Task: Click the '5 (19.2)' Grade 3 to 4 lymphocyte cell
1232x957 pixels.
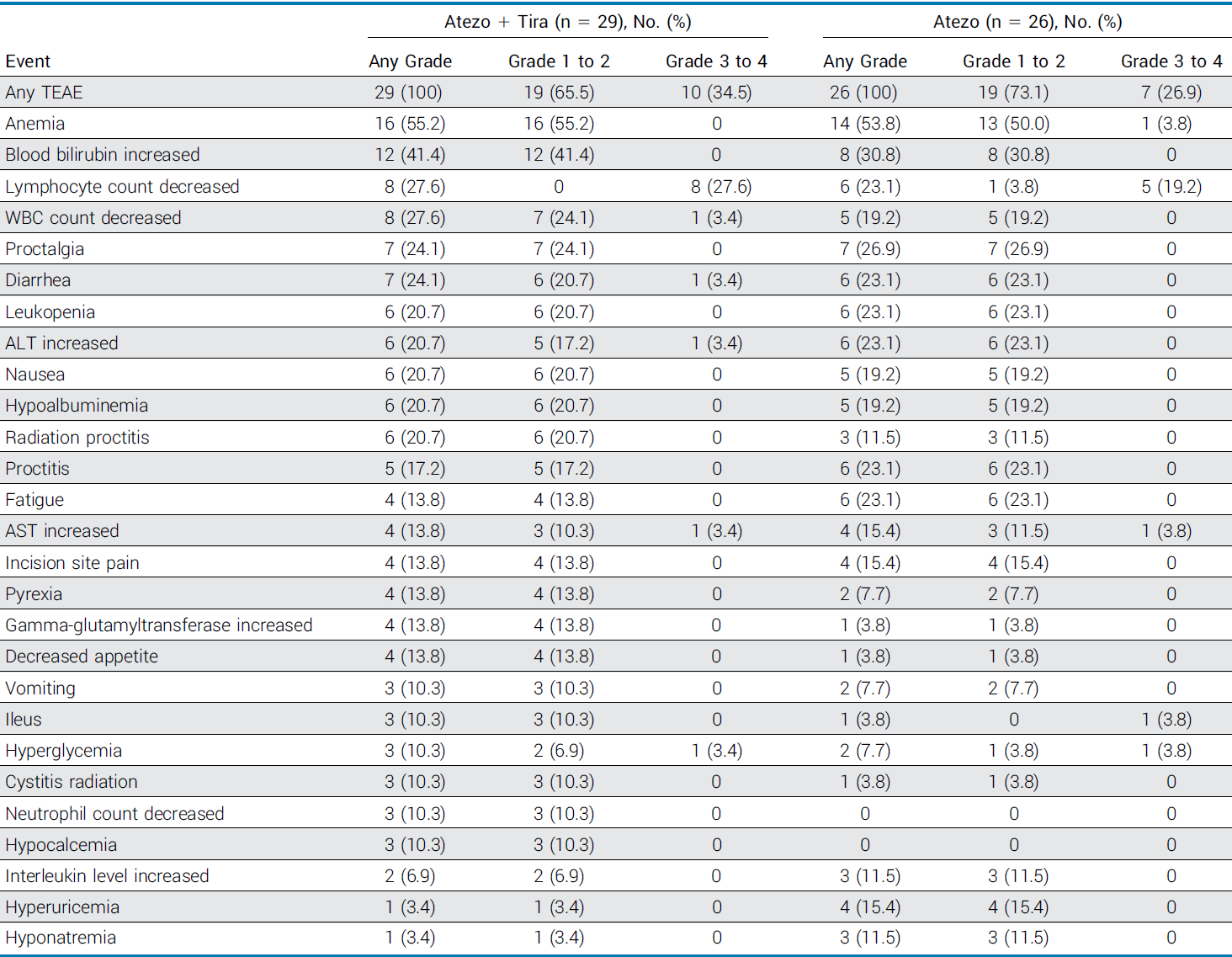Action: 1171,187
